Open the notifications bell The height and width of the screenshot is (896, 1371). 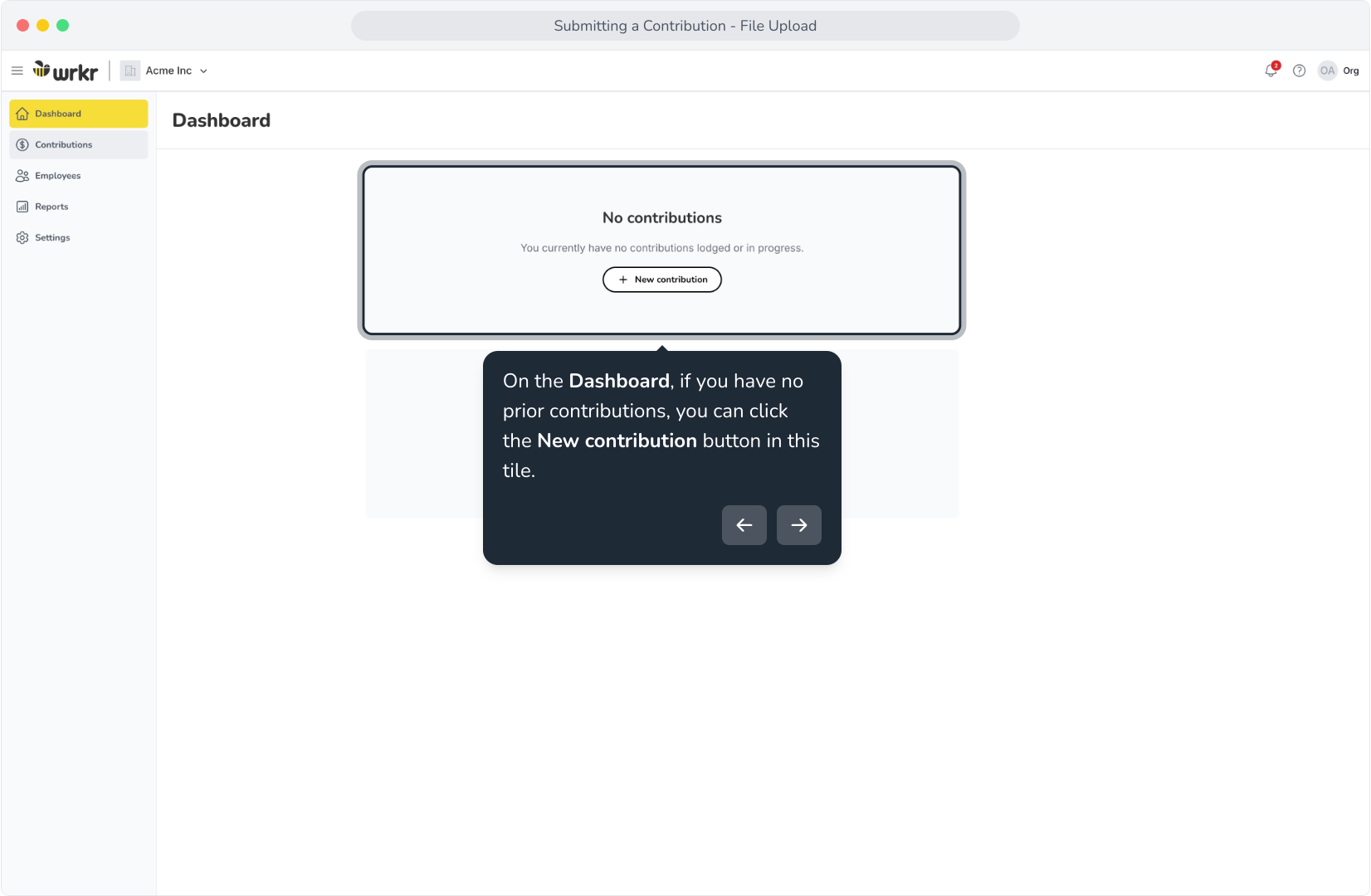1271,71
